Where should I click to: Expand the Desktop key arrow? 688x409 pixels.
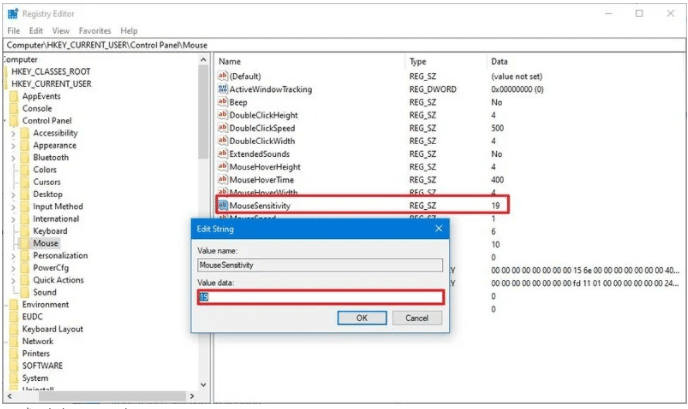(x=13, y=194)
